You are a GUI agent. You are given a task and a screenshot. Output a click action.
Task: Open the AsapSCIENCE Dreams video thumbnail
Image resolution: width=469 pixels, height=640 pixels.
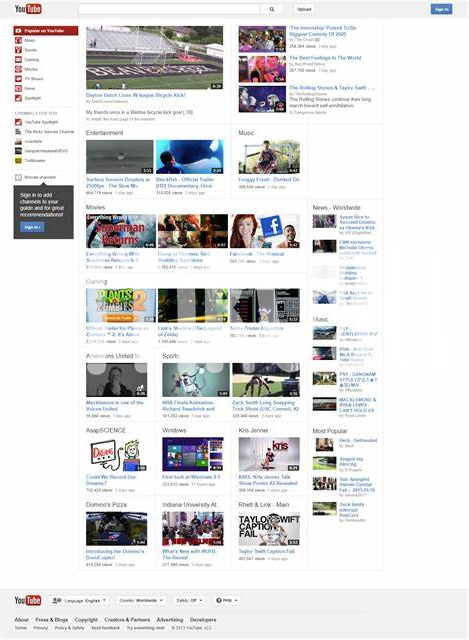point(116,454)
